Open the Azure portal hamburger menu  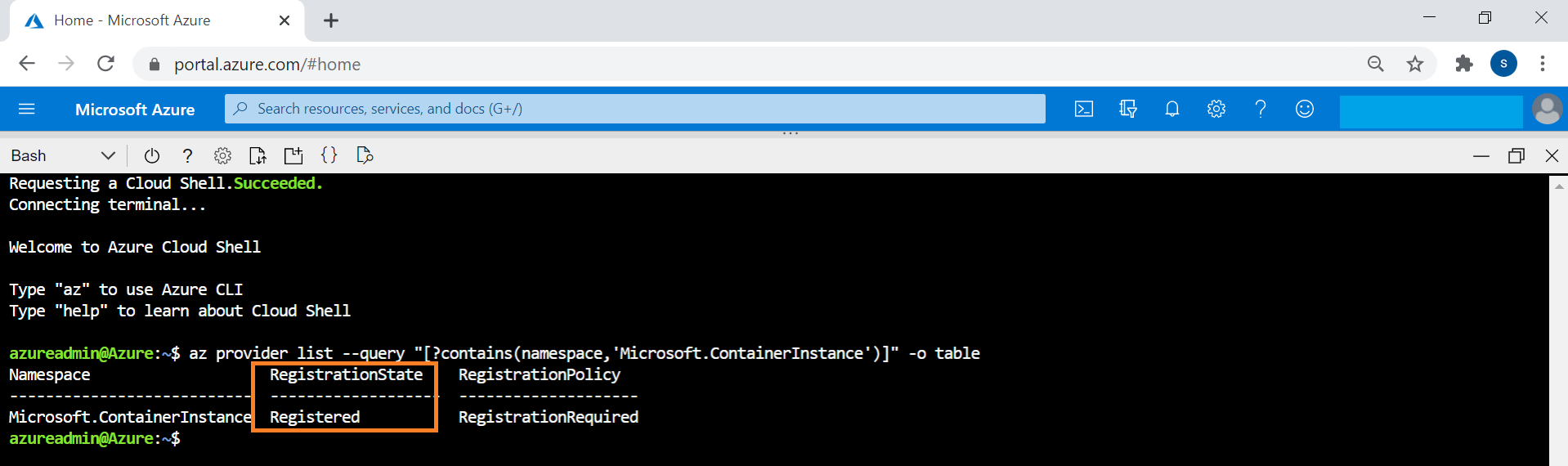coord(27,110)
